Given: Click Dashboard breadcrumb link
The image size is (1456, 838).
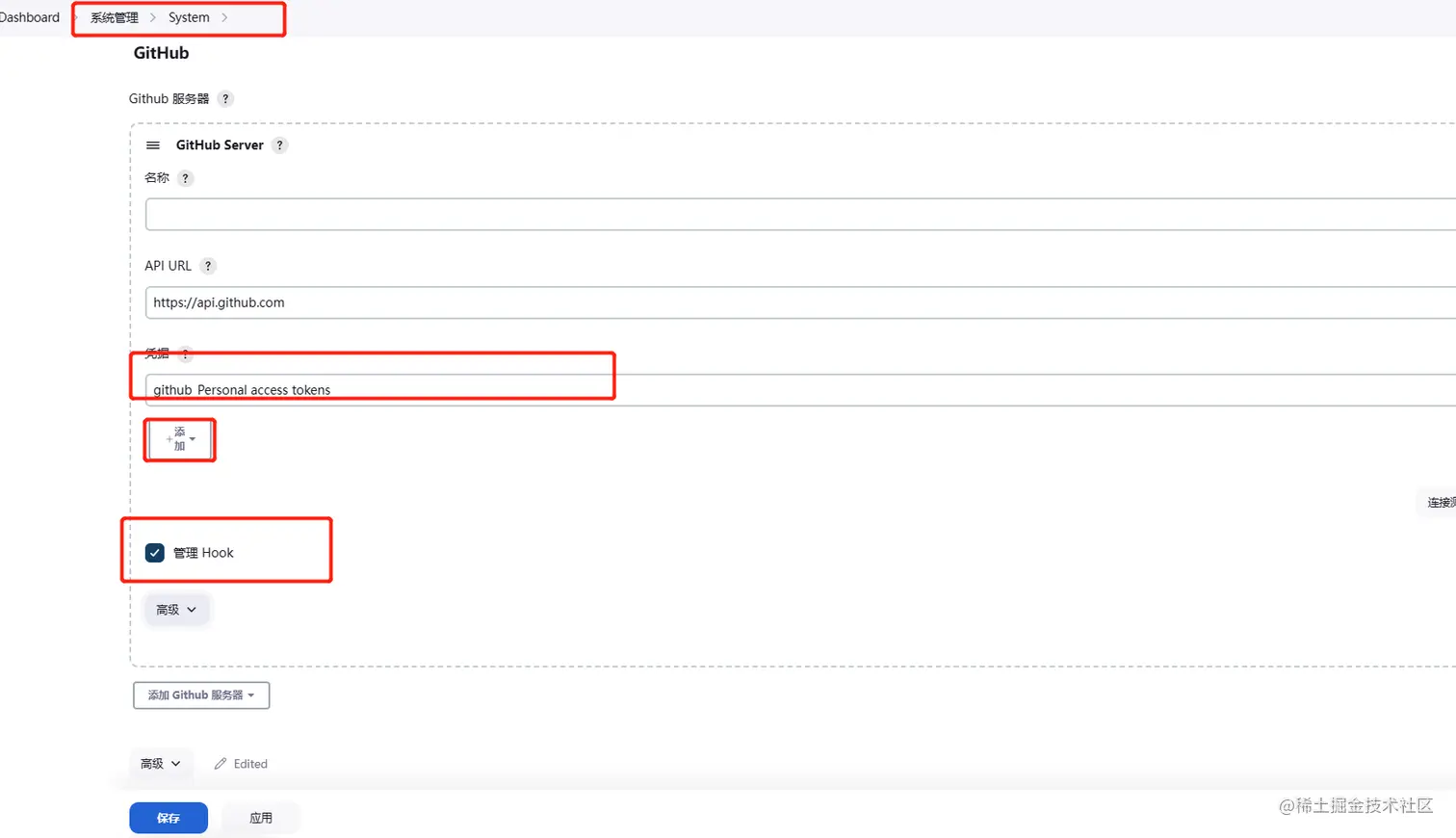Looking at the screenshot, I should pos(30,17).
